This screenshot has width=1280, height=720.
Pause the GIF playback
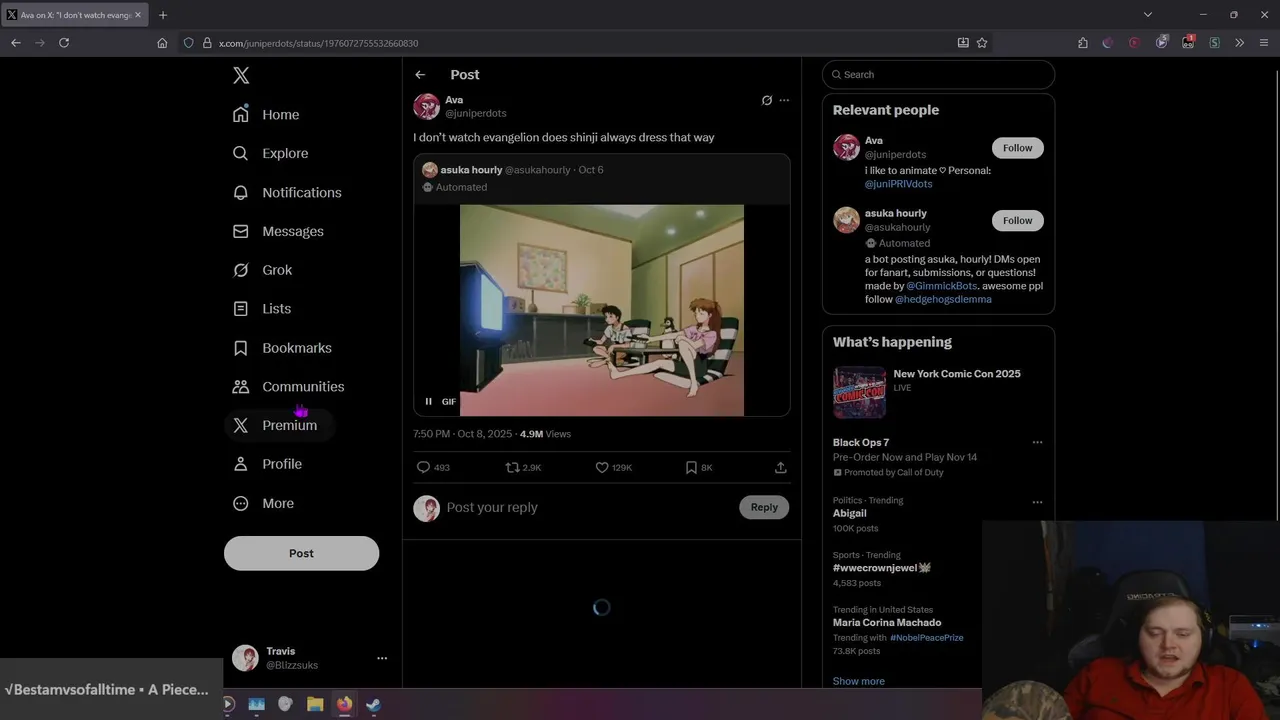coord(428,401)
